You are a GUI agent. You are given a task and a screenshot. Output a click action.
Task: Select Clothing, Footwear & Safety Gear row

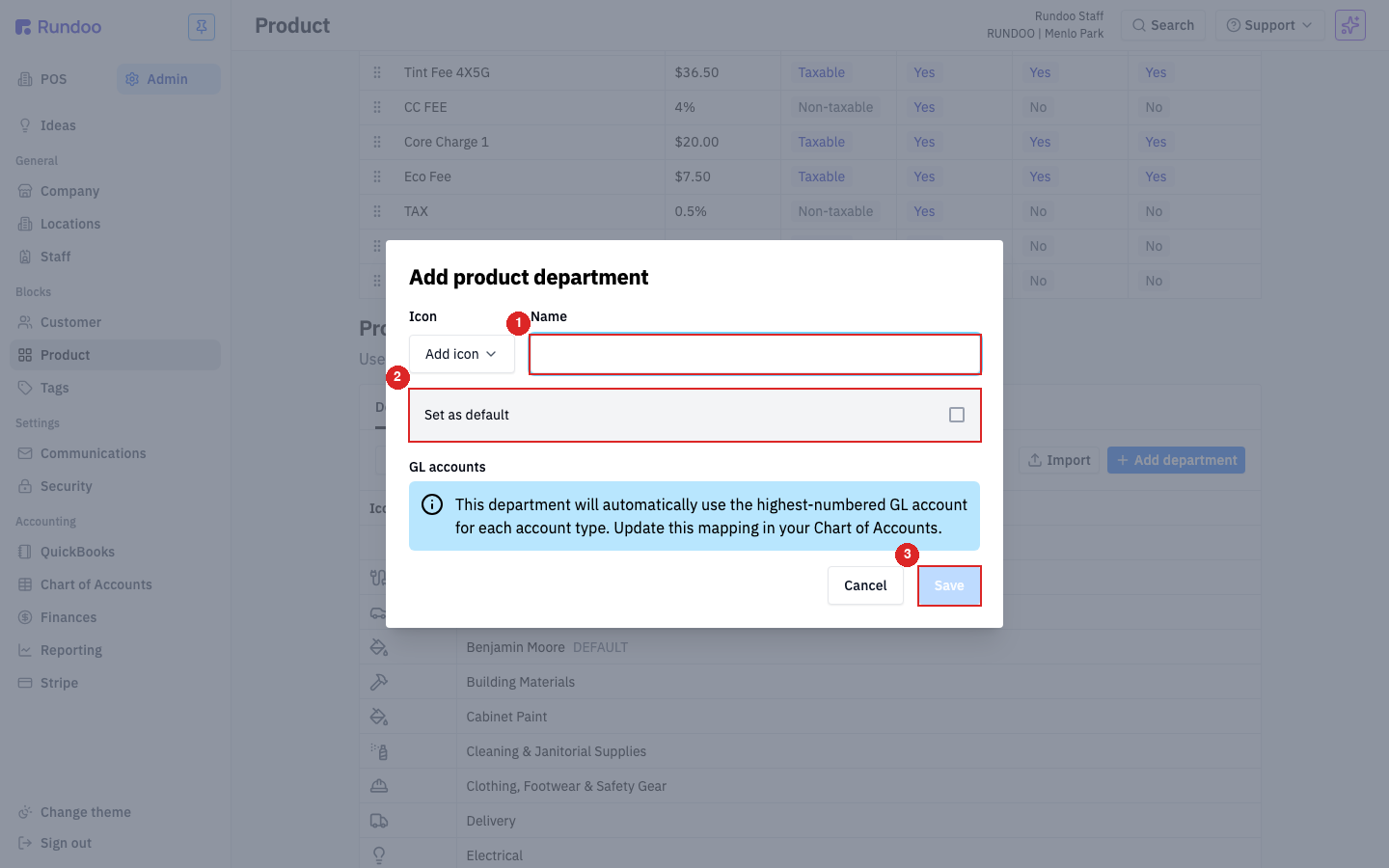[810, 786]
